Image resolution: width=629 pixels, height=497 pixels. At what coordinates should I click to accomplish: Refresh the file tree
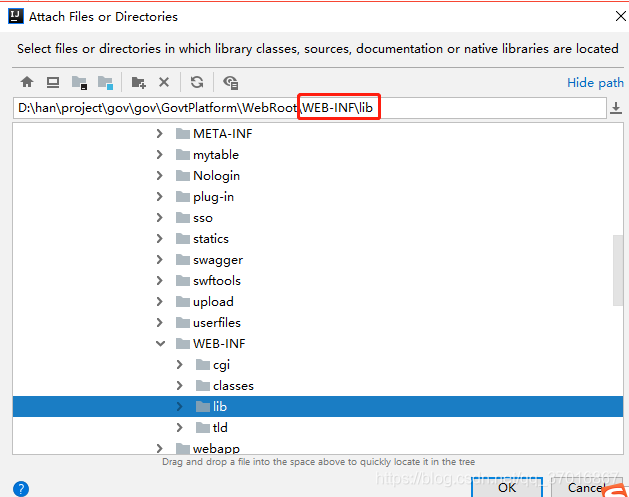[x=197, y=82]
